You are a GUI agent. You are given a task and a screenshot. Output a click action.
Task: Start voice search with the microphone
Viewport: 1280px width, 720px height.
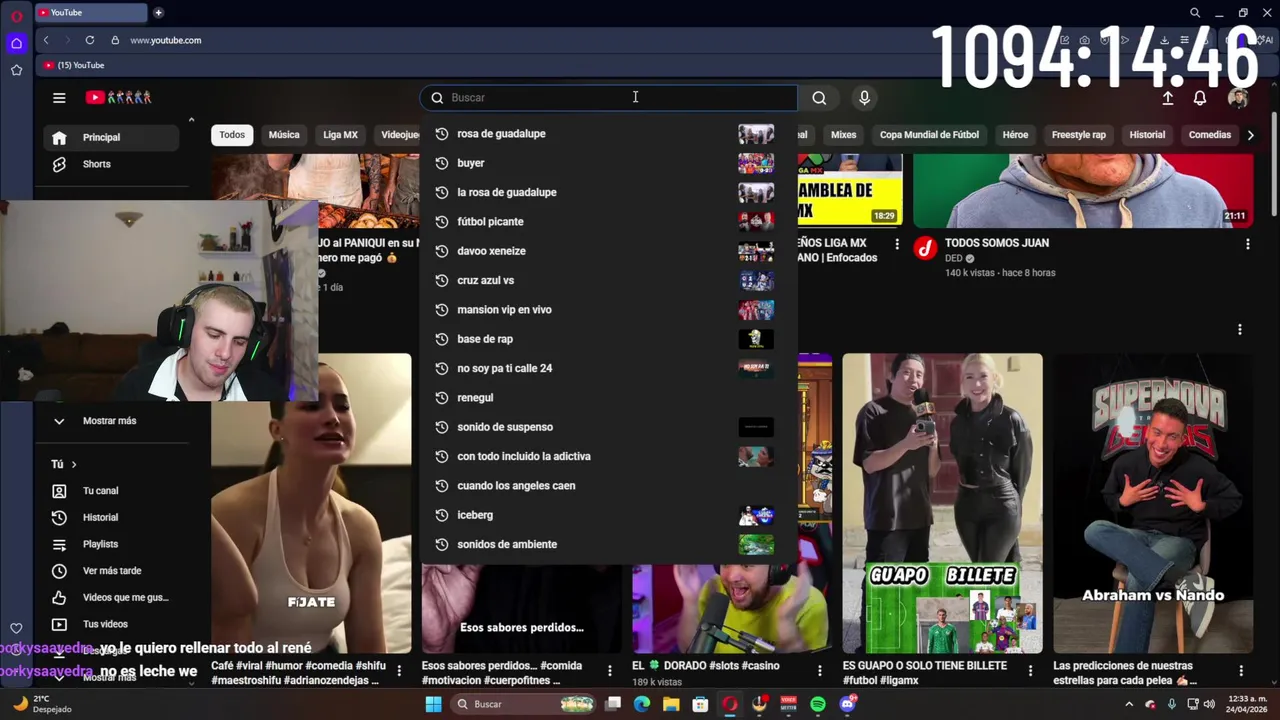[x=864, y=97]
